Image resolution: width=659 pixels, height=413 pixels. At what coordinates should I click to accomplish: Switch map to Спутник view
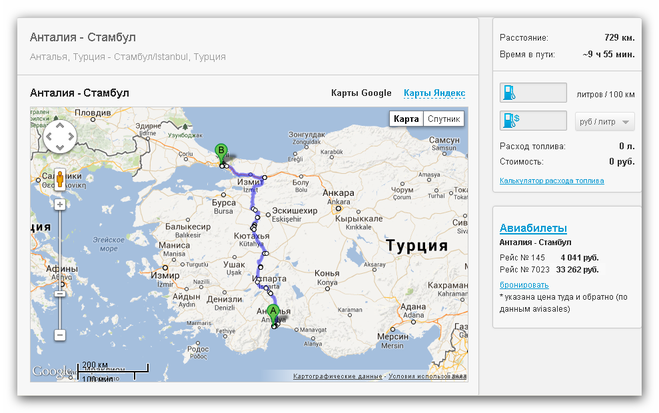tap(443, 119)
